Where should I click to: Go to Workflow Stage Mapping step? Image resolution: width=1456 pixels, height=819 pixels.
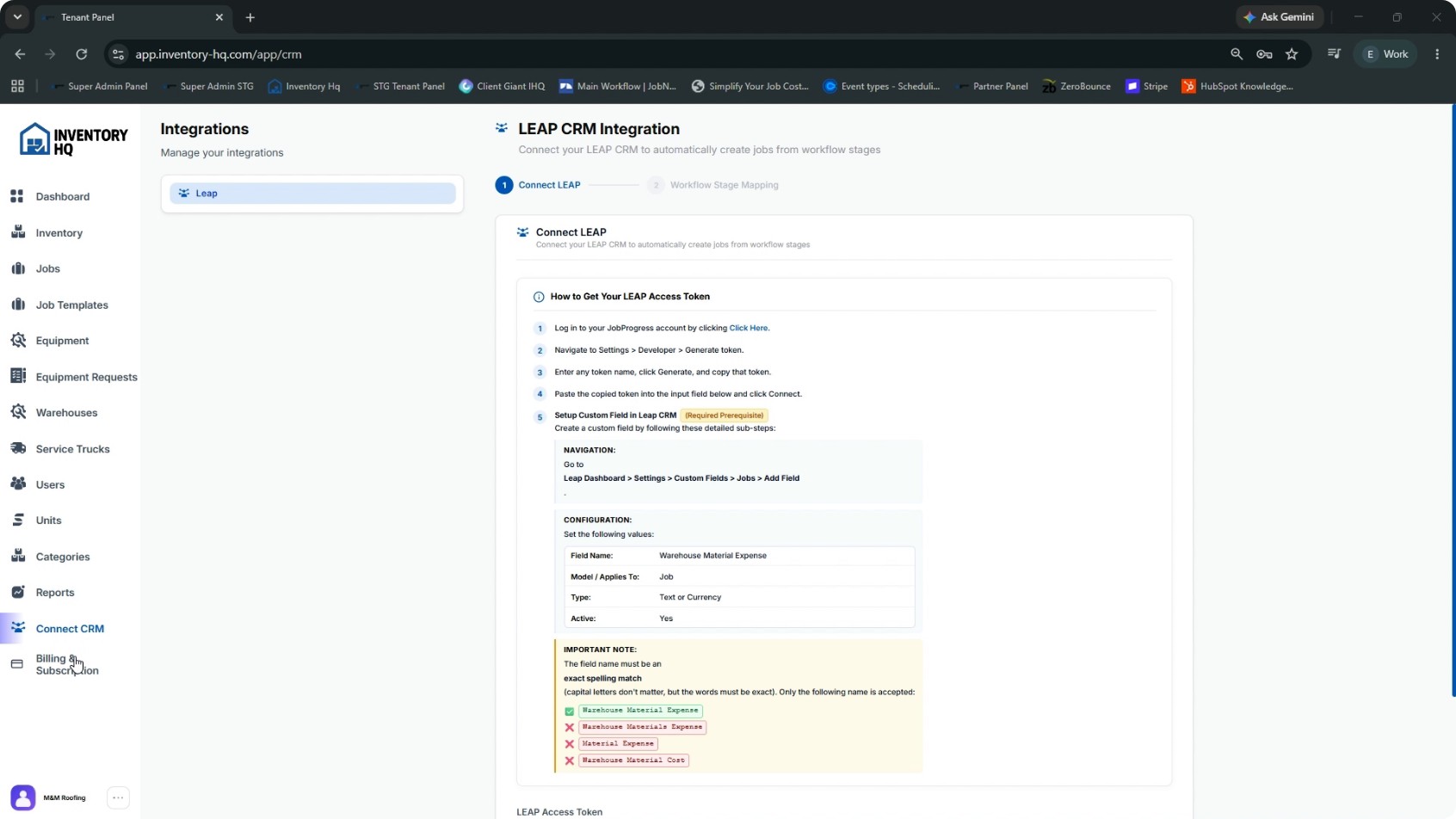pyautogui.click(x=713, y=185)
